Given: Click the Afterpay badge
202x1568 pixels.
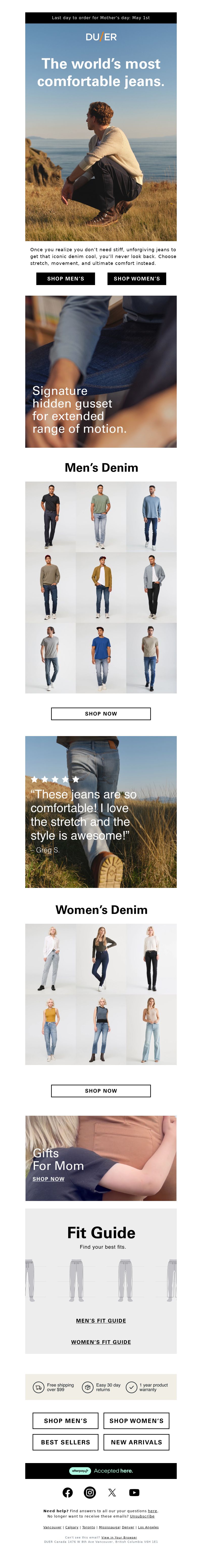Looking at the screenshot, I should tap(80, 1471).
